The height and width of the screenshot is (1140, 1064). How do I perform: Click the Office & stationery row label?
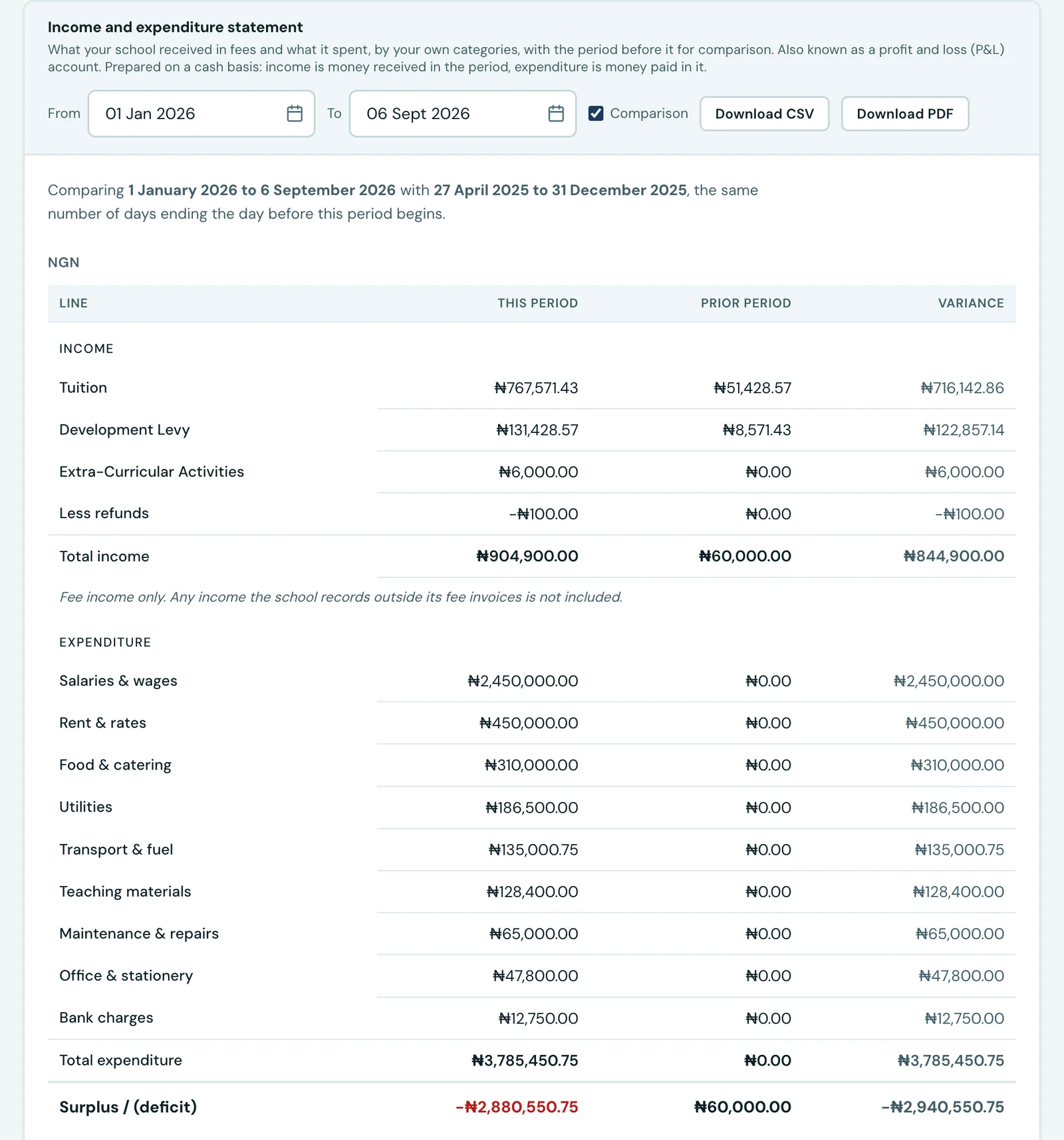point(126,976)
